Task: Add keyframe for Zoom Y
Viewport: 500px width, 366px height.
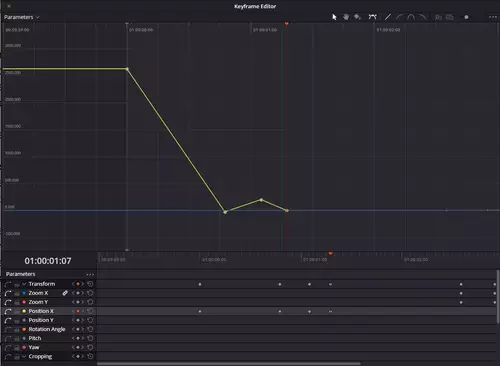Action: point(78,302)
